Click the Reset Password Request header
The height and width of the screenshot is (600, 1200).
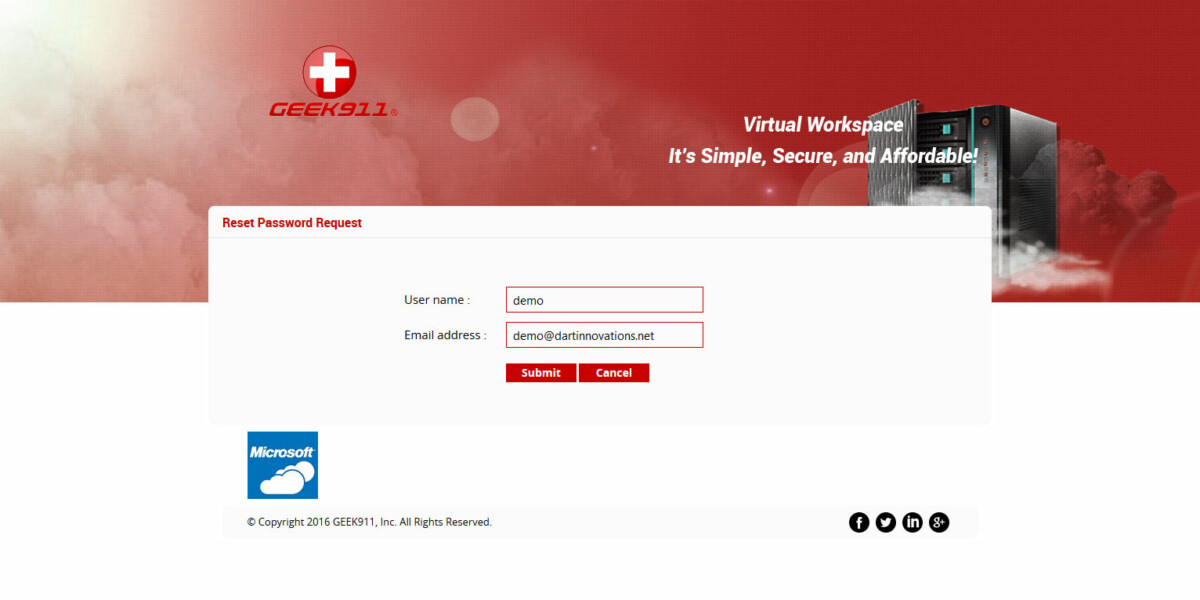[291, 222]
